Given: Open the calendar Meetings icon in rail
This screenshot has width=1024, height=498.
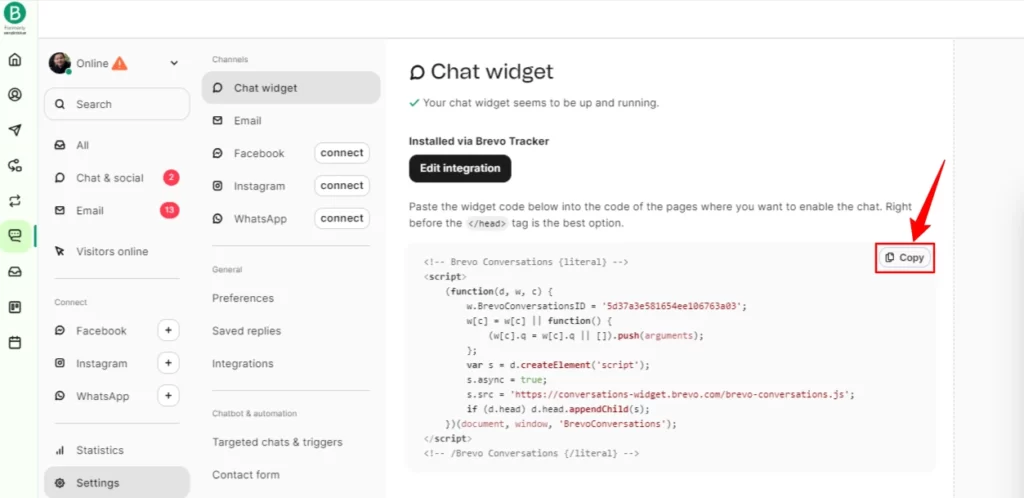Looking at the screenshot, I should pyautogui.click(x=14, y=342).
